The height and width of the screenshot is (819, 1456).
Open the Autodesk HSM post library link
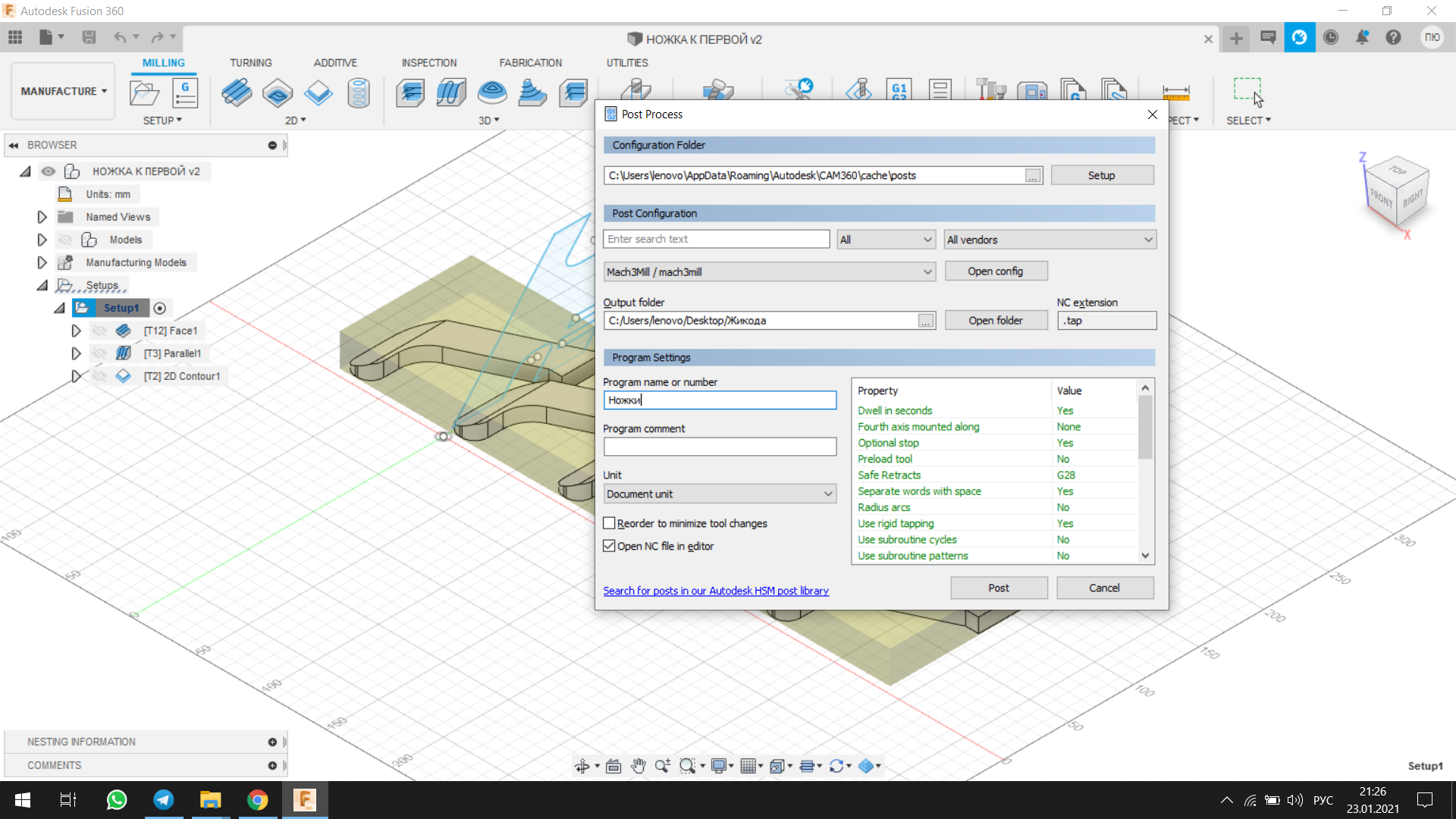click(716, 591)
